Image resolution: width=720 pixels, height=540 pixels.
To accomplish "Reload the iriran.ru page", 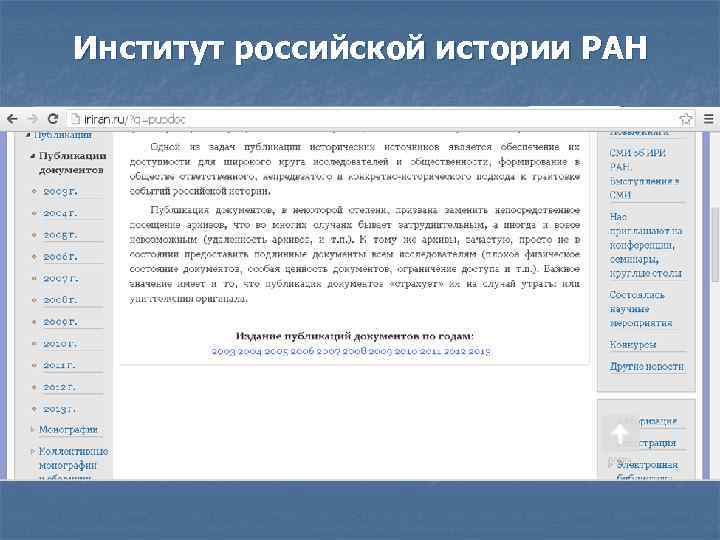I will [53, 119].
